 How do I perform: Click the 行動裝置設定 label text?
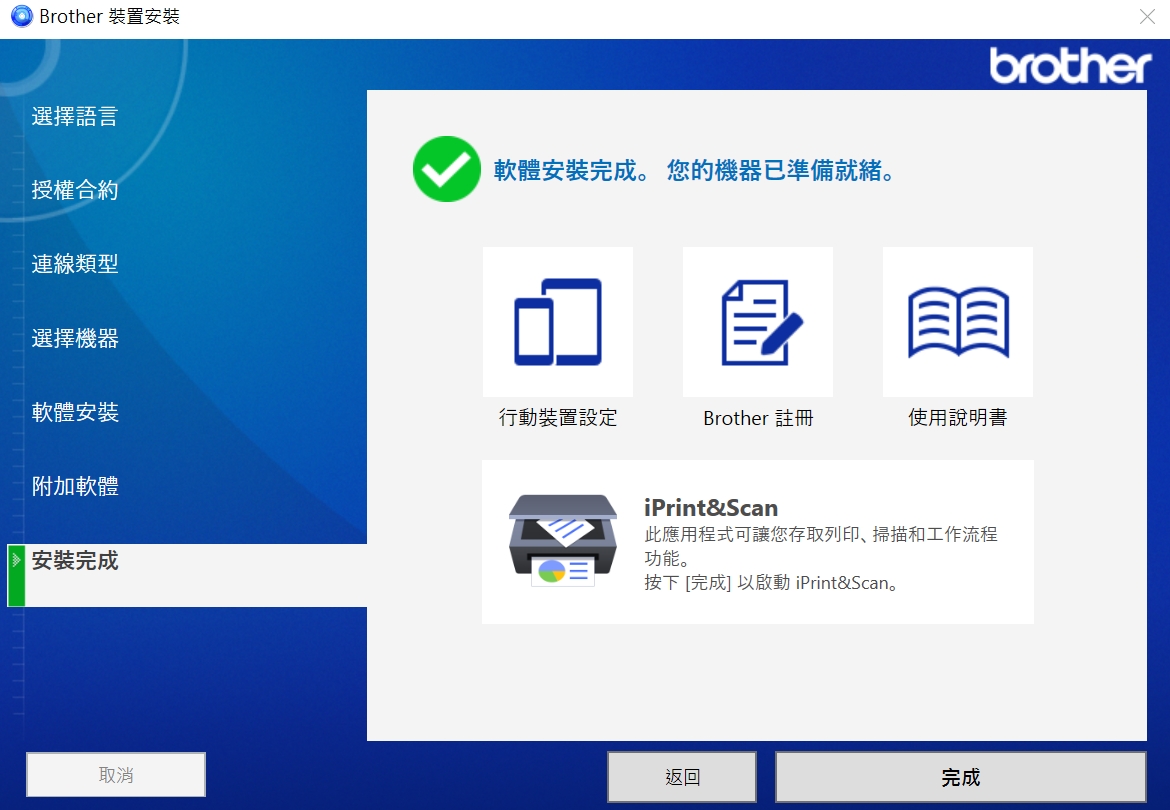pos(558,418)
